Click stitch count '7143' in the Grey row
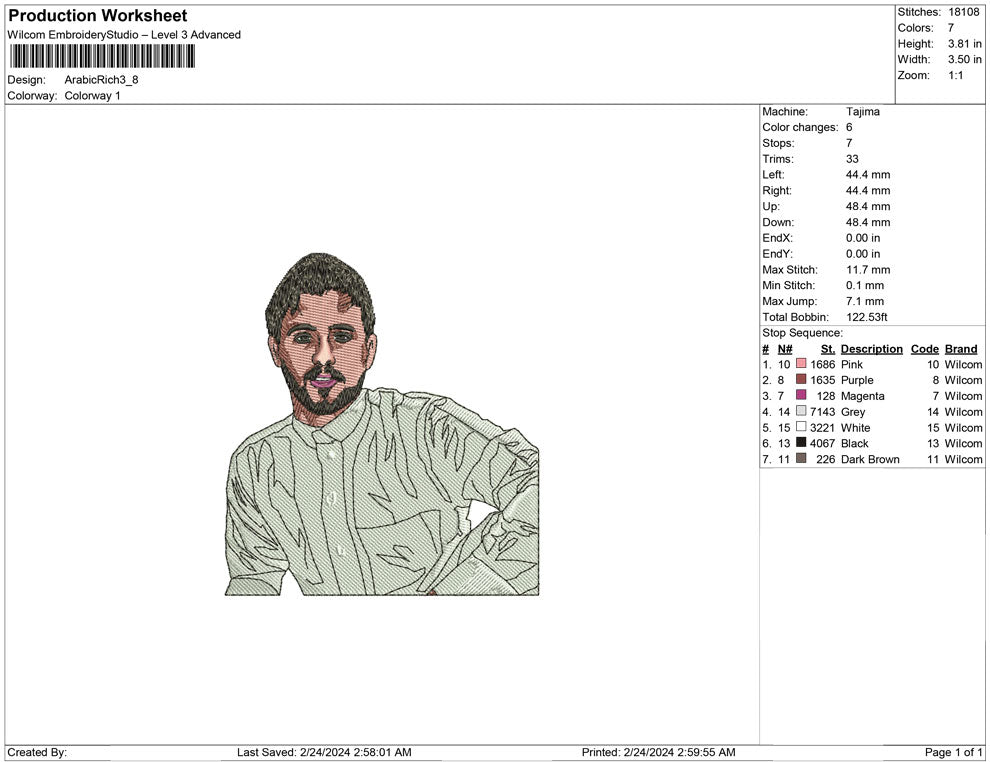990x762 pixels. coord(822,412)
